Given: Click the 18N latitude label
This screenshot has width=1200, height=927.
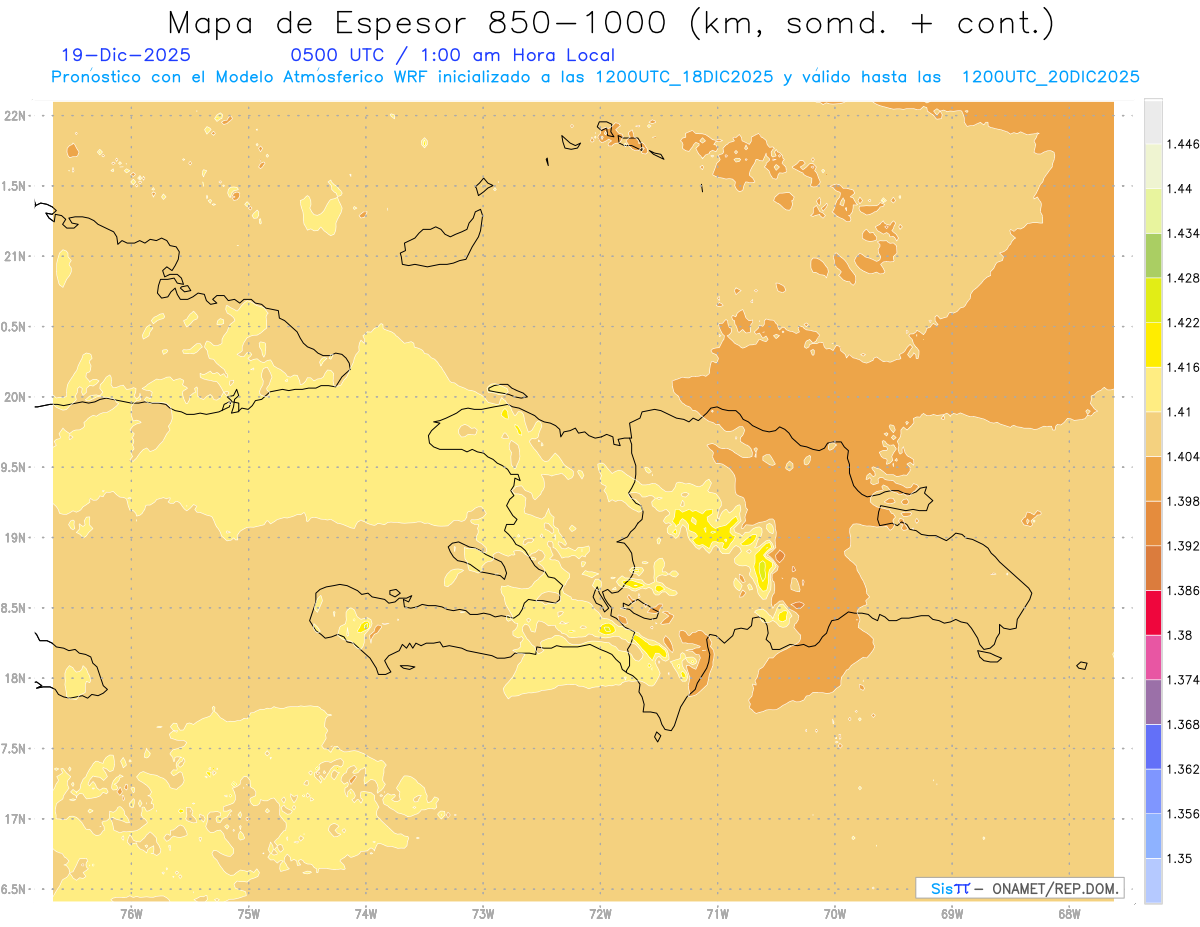Looking at the screenshot, I should (x=14, y=679).
